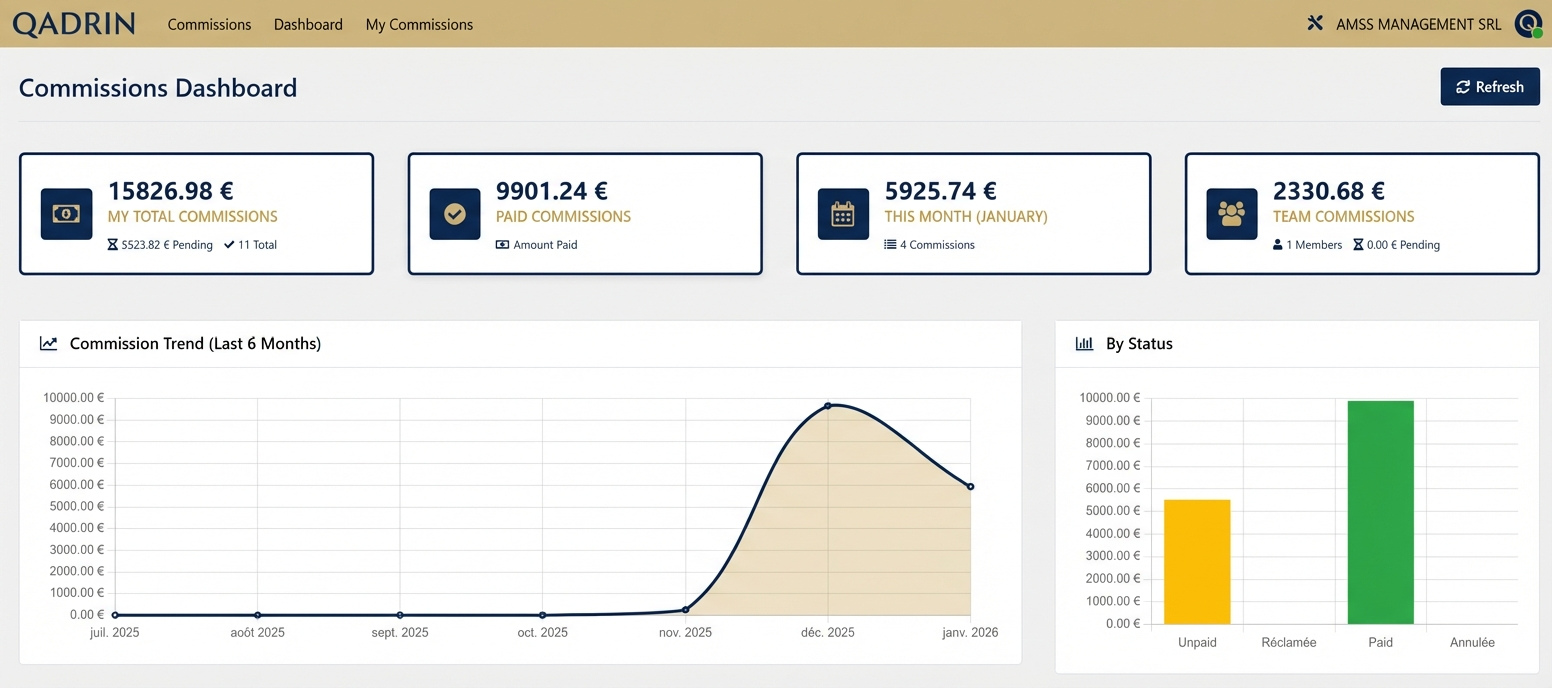Click the calendar icon on This Month card
1552x688 pixels.
843,214
